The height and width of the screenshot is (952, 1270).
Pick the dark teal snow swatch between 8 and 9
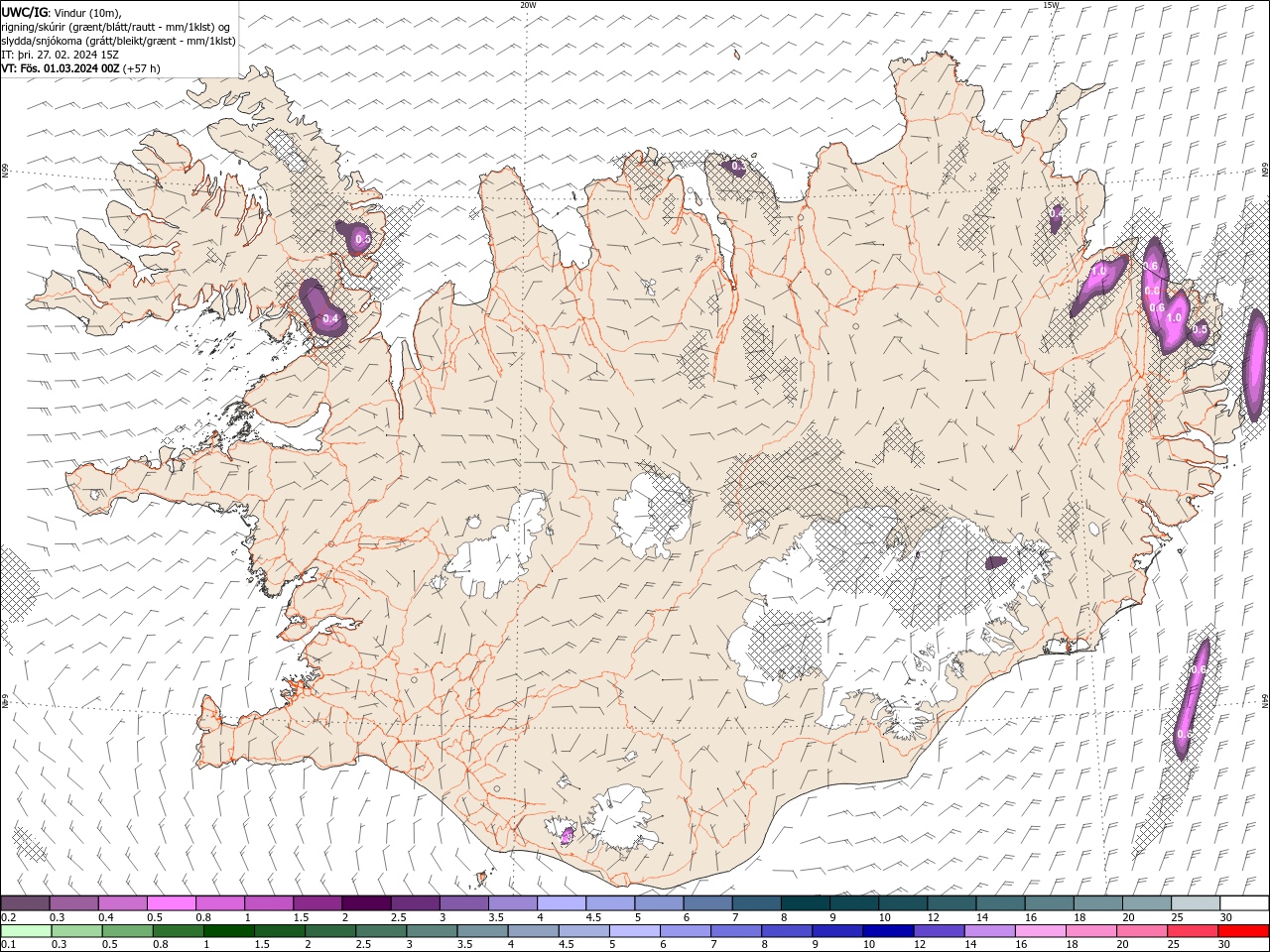pos(806,903)
